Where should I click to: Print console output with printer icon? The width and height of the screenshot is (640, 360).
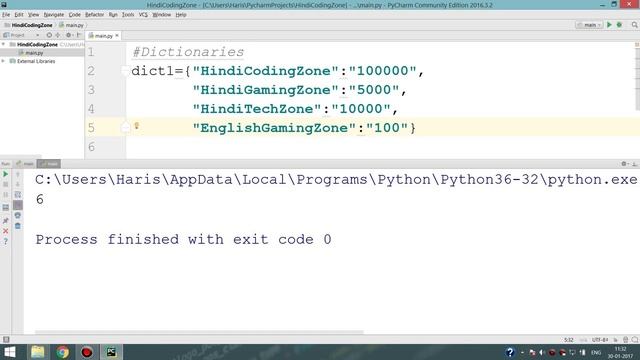click(18, 215)
